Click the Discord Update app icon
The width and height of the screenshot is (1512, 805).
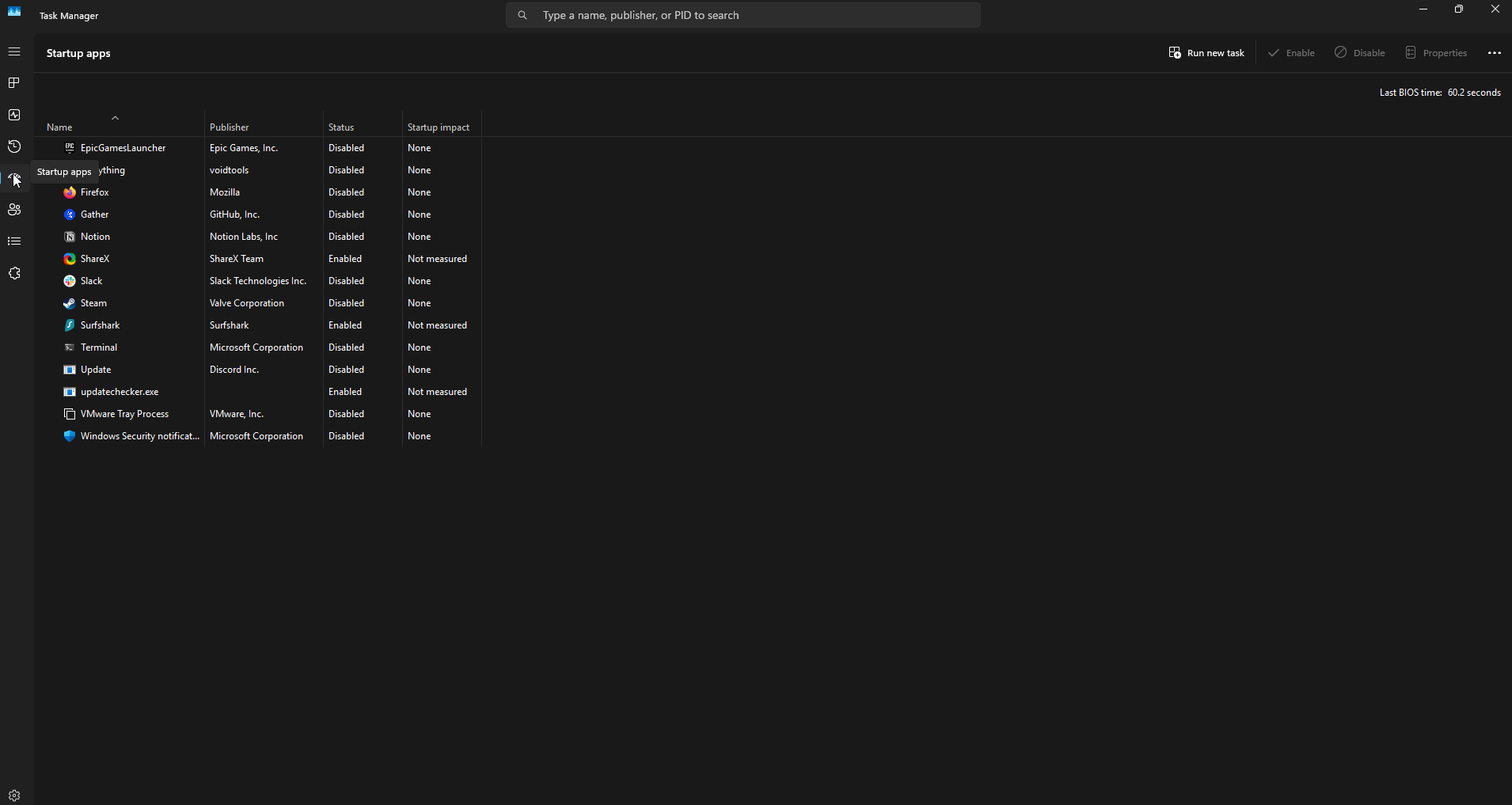[x=70, y=370]
